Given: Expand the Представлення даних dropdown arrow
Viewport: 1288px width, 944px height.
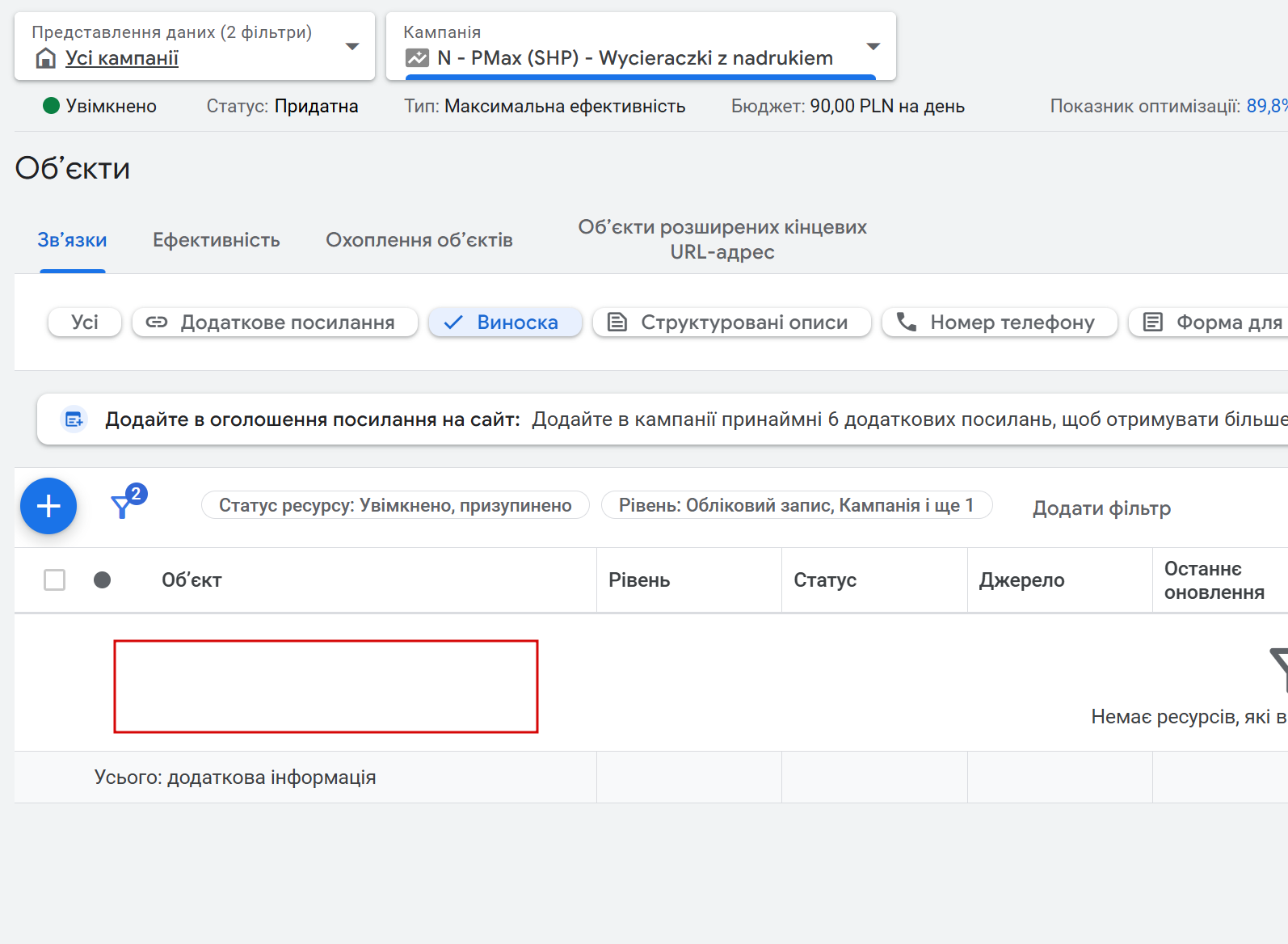Looking at the screenshot, I should 352,47.
